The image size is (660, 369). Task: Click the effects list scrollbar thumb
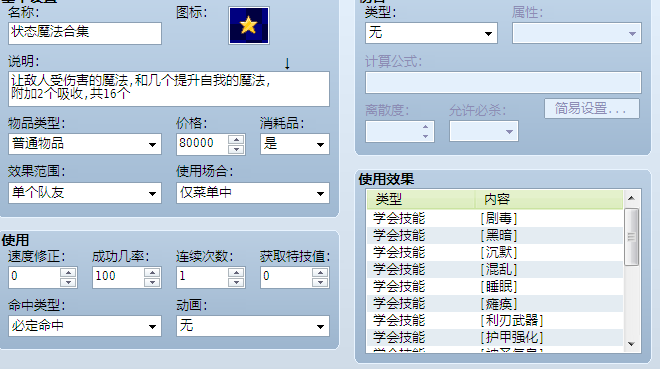point(631,237)
